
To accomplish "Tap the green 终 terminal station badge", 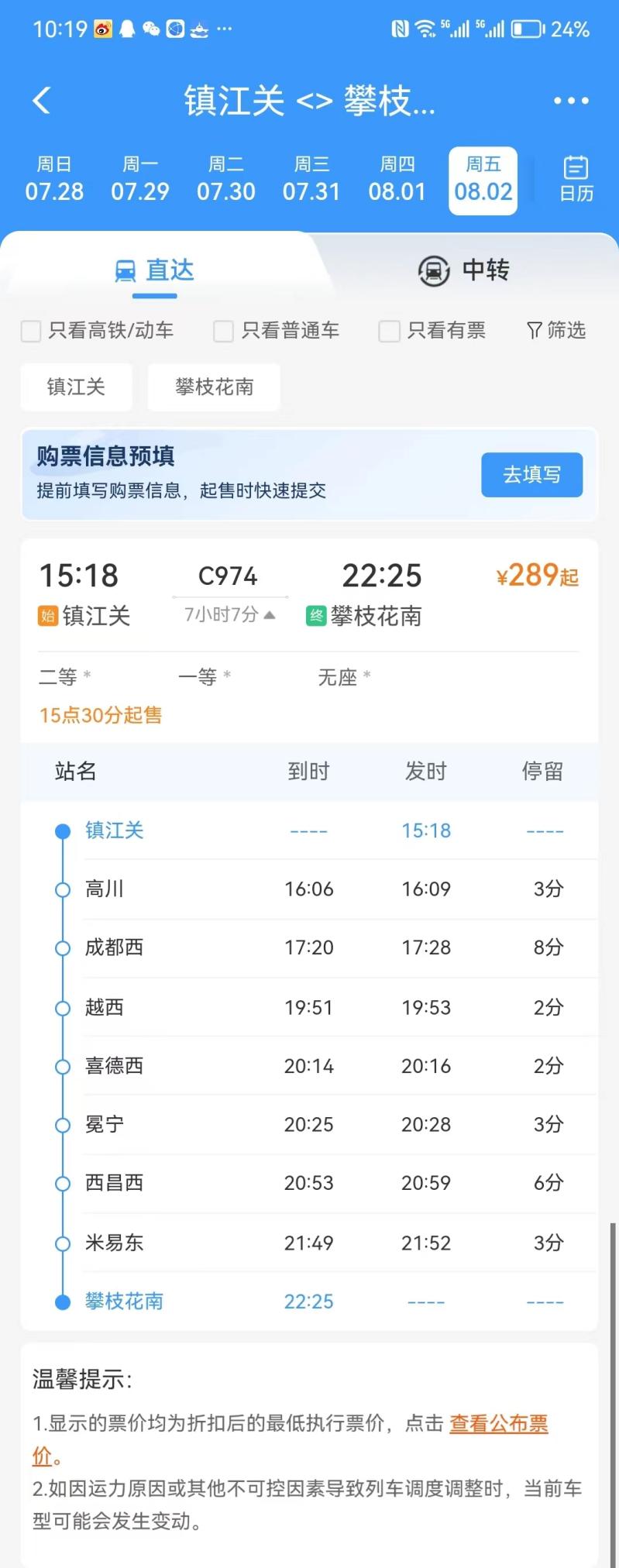I will click(x=316, y=616).
